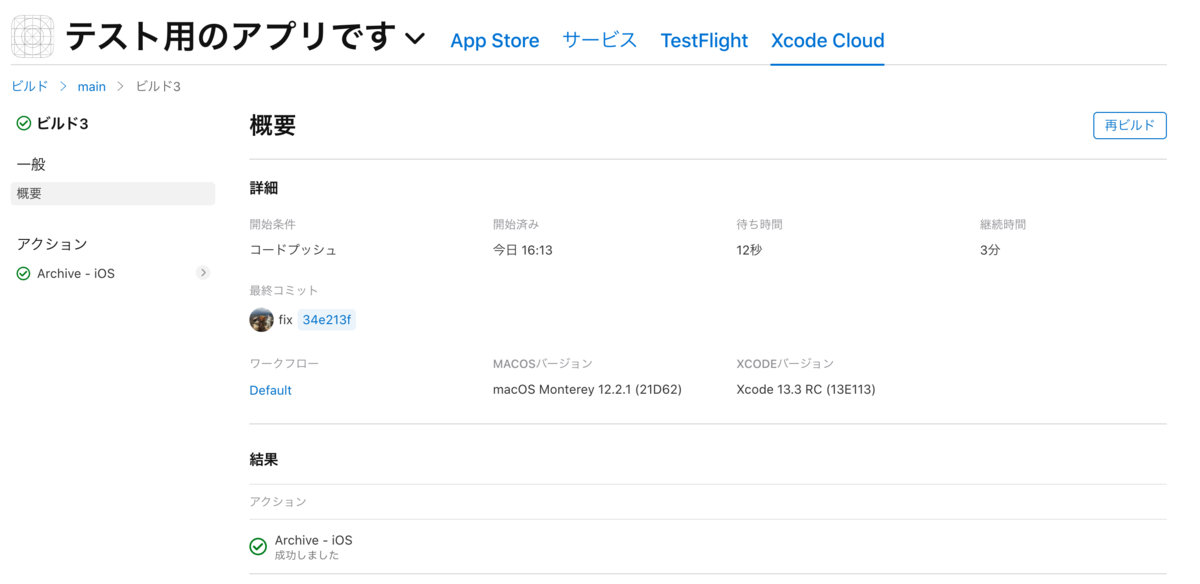1200x584 pixels.
Task: Open the commit badge 34e213f
Action: click(326, 319)
